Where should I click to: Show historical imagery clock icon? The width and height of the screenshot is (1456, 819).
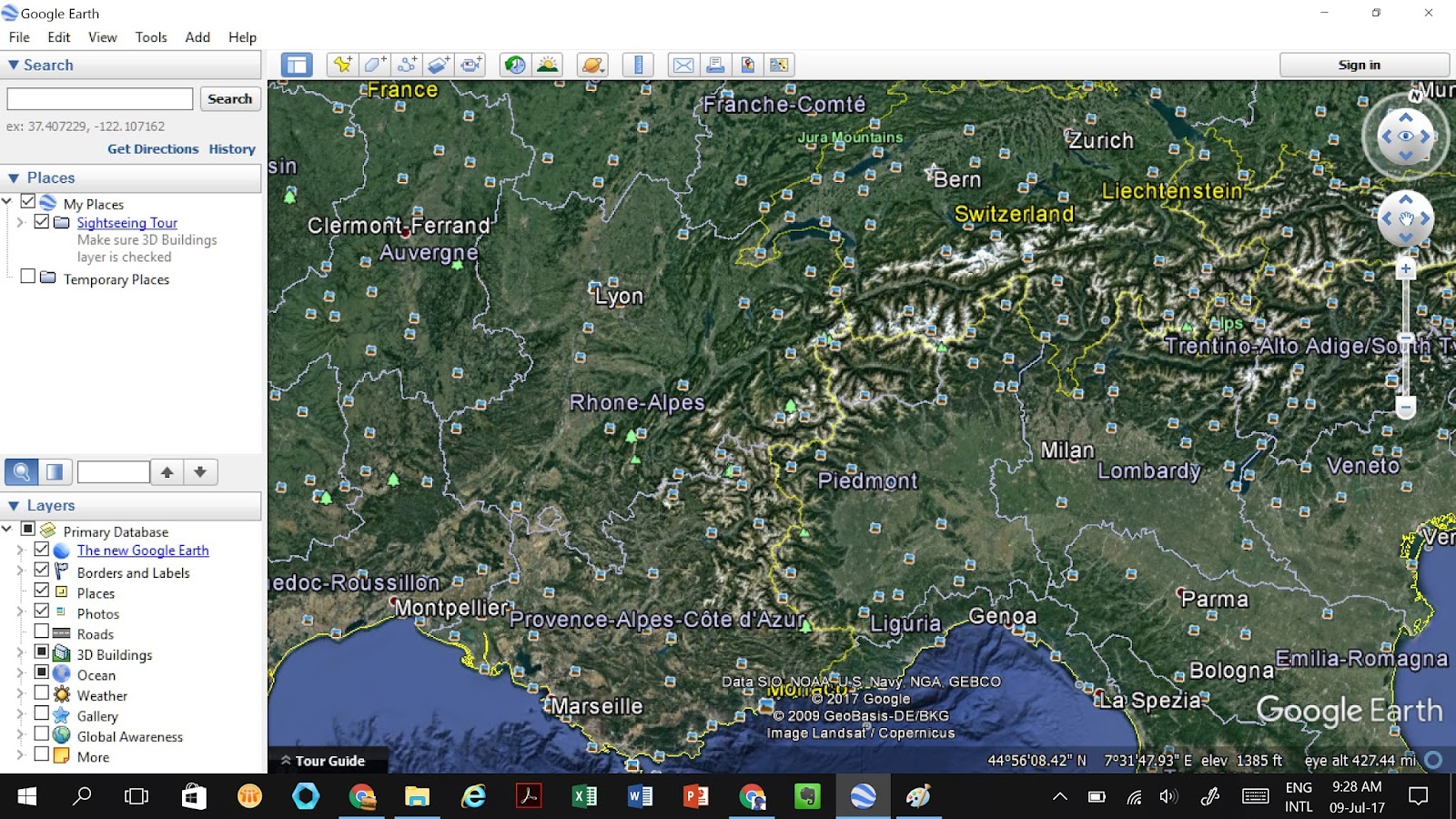coord(515,65)
